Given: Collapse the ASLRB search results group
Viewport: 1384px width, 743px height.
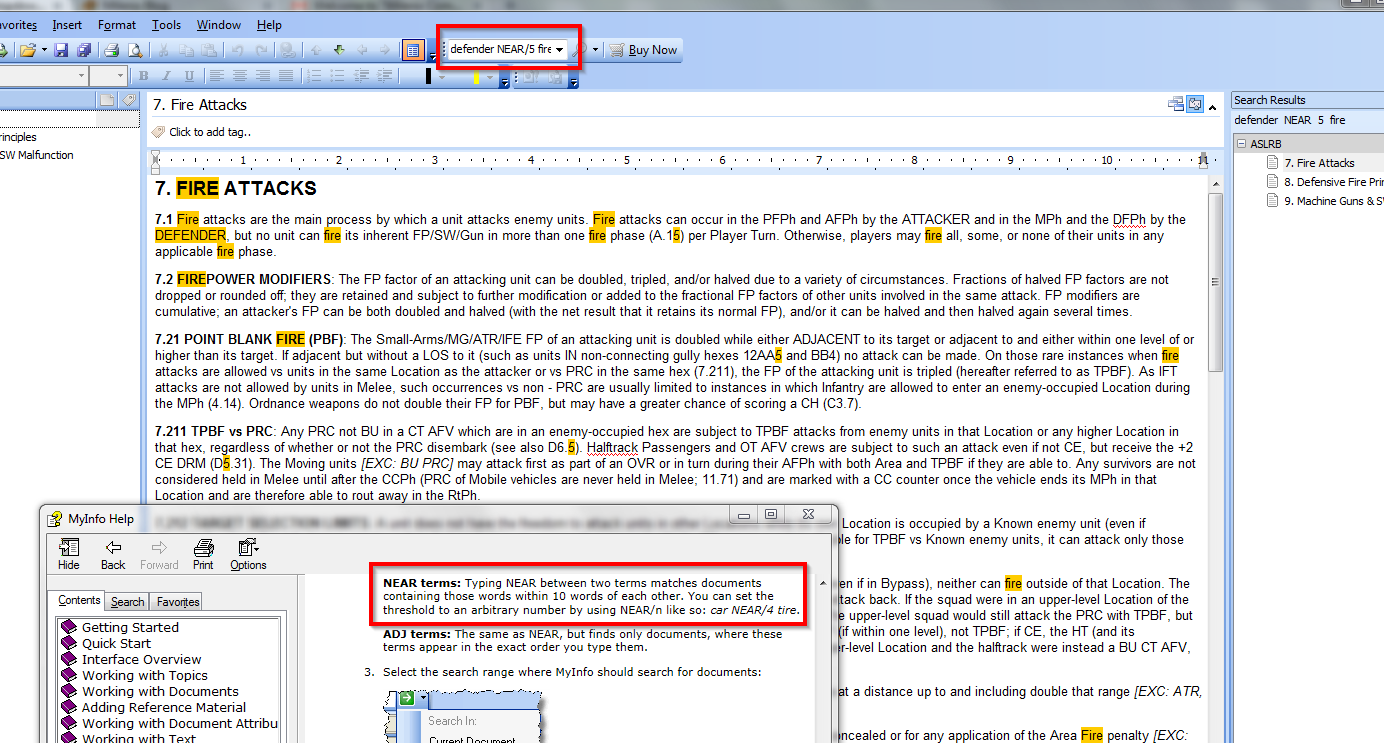Looking at the screenshot, I should point(1241,144).
